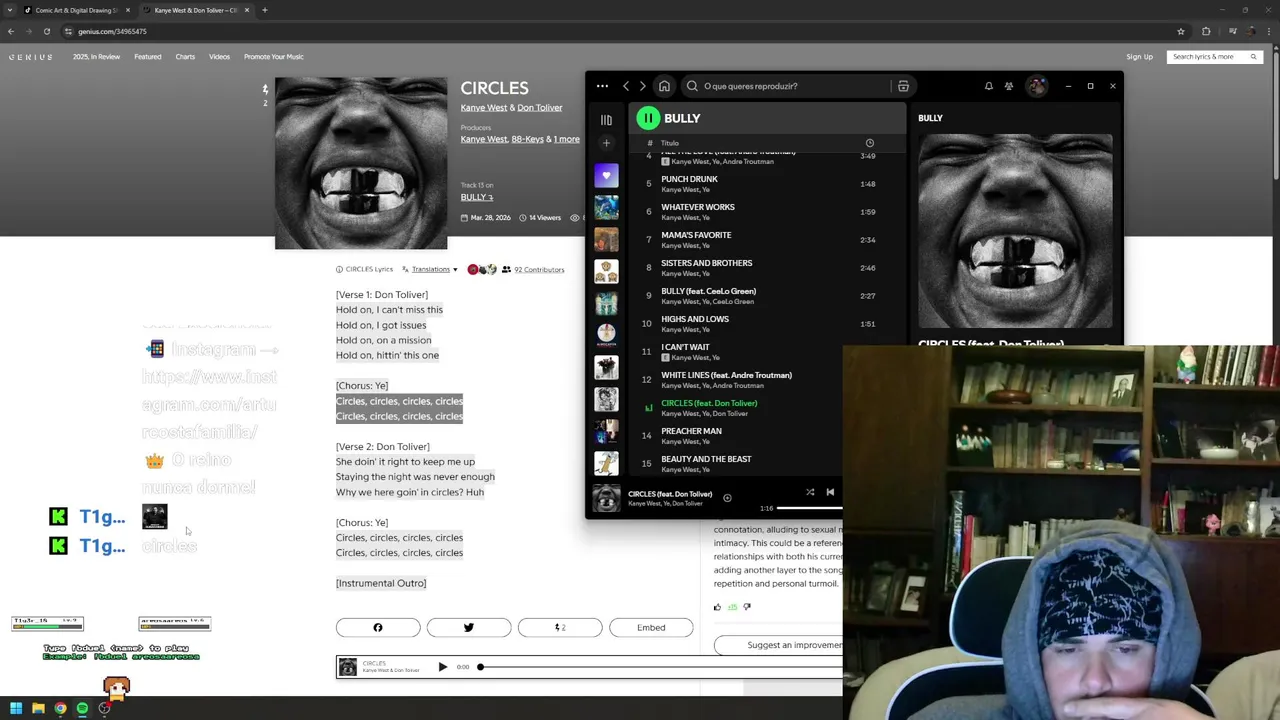Open Windows Start menu
Image resolution: width=1280 pixels, height=720 pixels.
pos(16,708)
